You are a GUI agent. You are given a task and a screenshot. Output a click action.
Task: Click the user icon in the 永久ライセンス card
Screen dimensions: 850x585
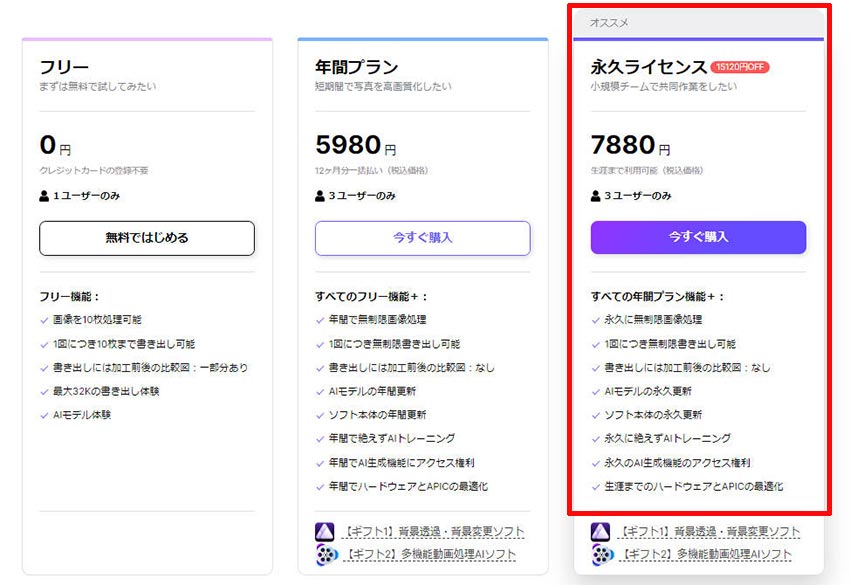(x=596, y=196)
